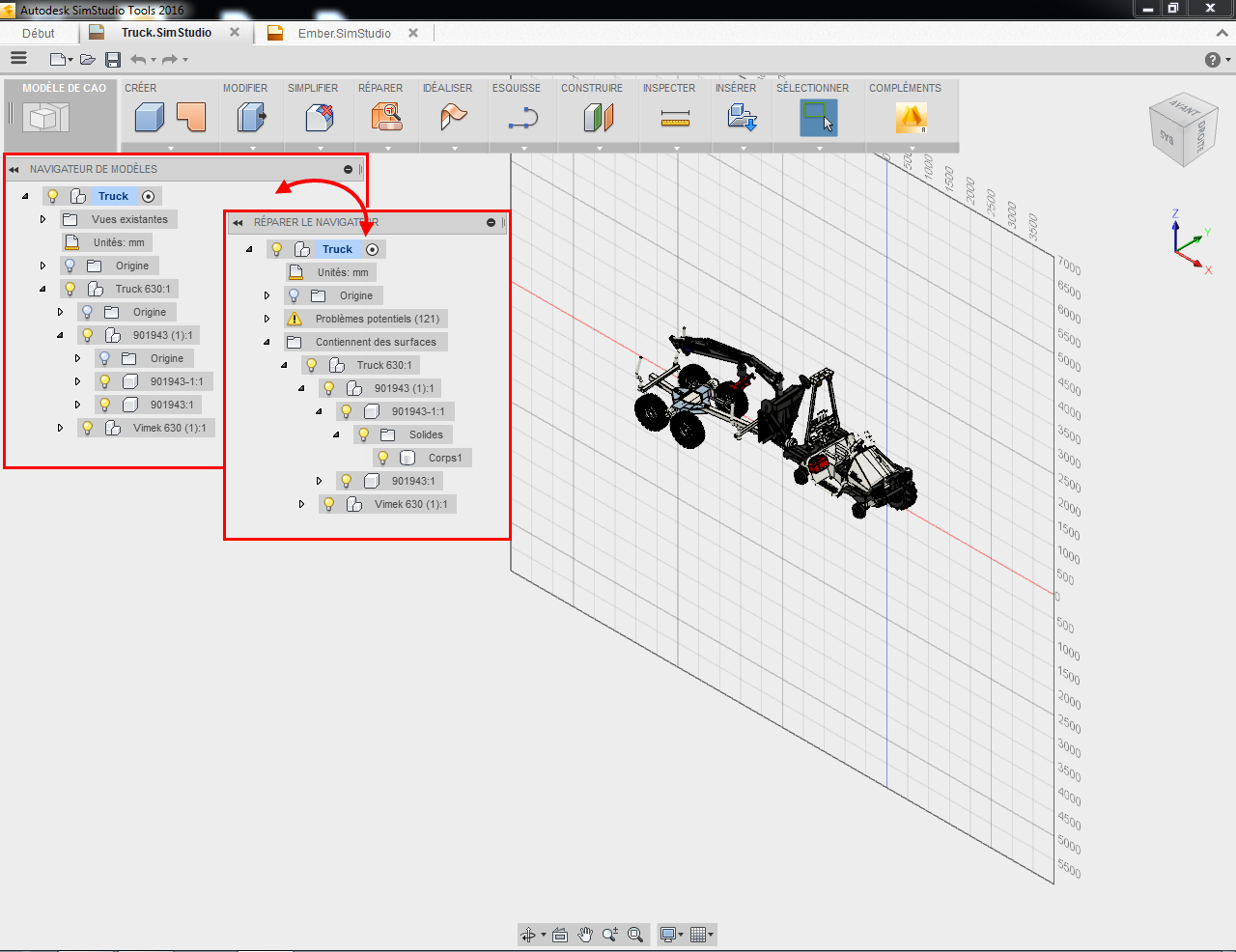Open the Insérer dropdown arrow
Image resolution: width=1236 pixels, height=952 pixels.
point(743,149)
